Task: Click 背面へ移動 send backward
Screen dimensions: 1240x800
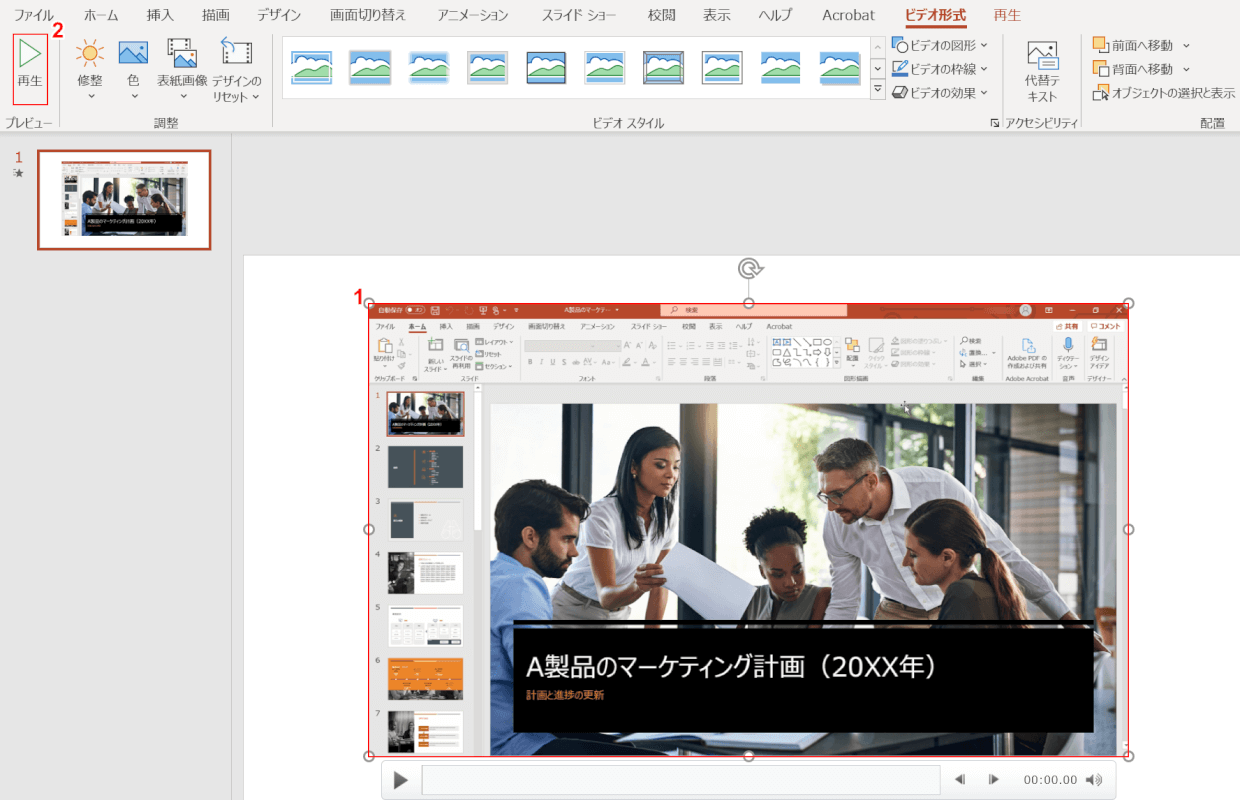Action: click(x=1133, y=69)
